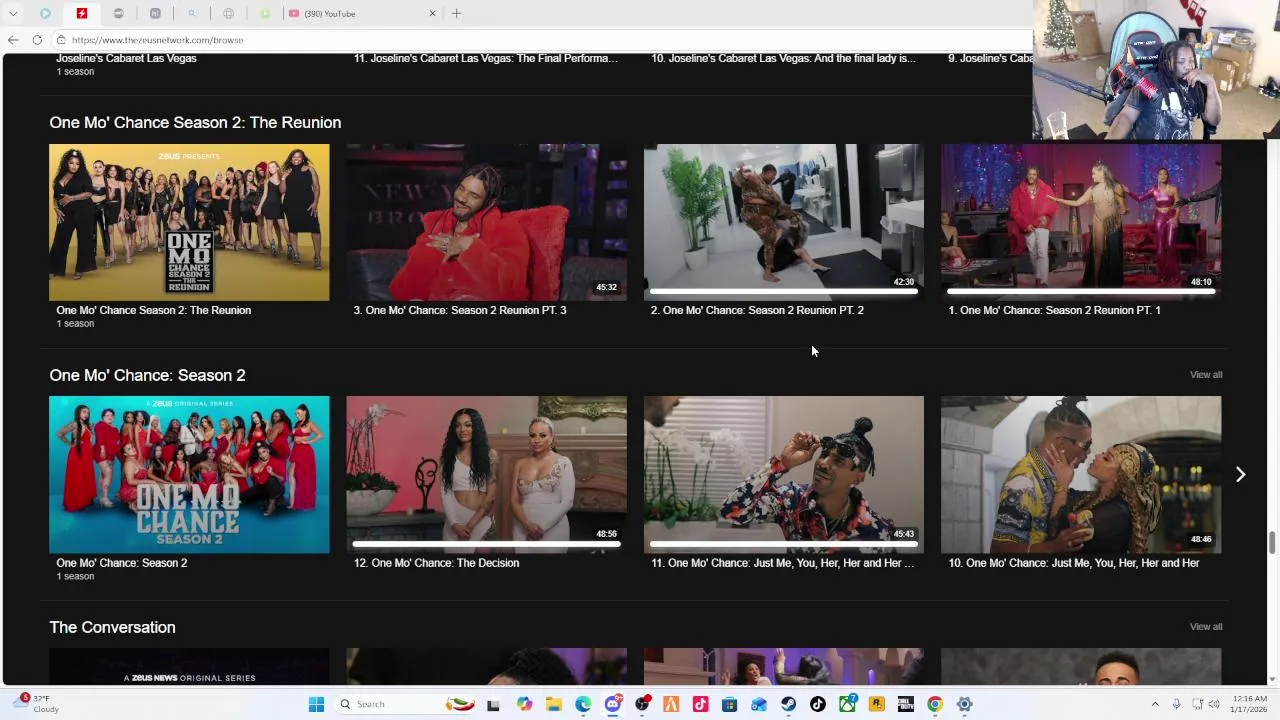The image size is (1280, 720).
Task: Switch to the pinned globe tab
Action: pos(229,13)
